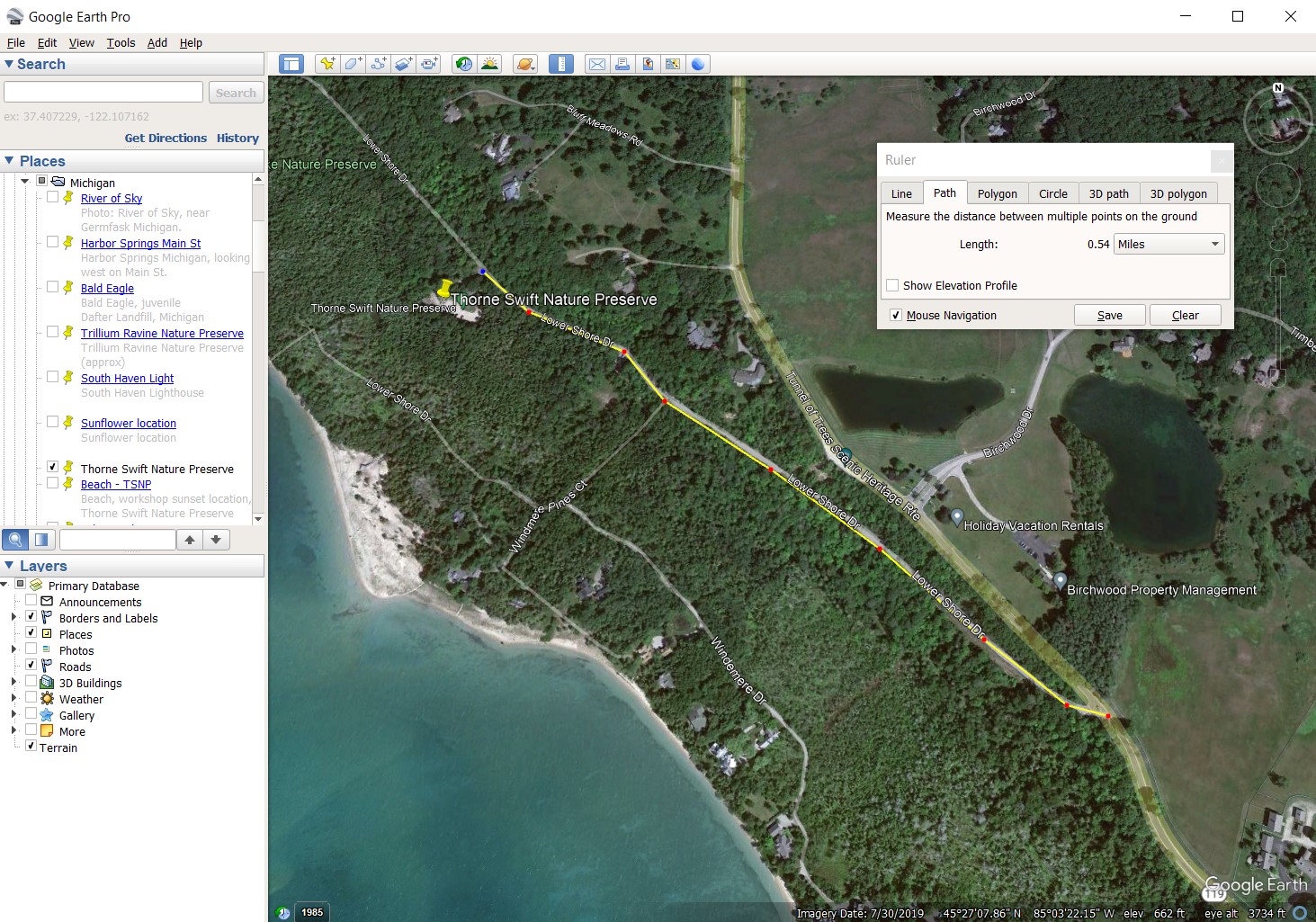Image resolution: width=1316 pixels, height=922 pixels.
Task: Open the Add menu
Action: coord(157,42)
